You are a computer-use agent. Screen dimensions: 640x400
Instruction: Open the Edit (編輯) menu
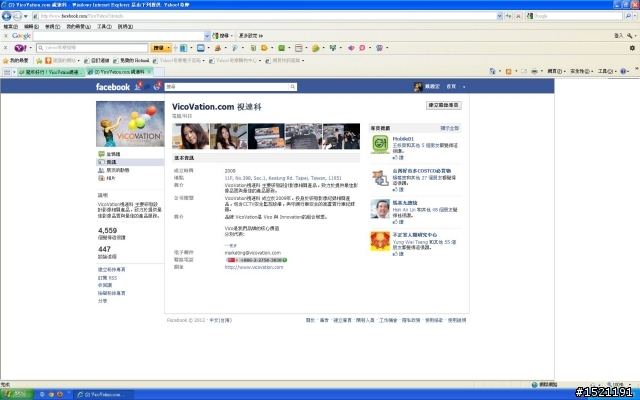31,27
